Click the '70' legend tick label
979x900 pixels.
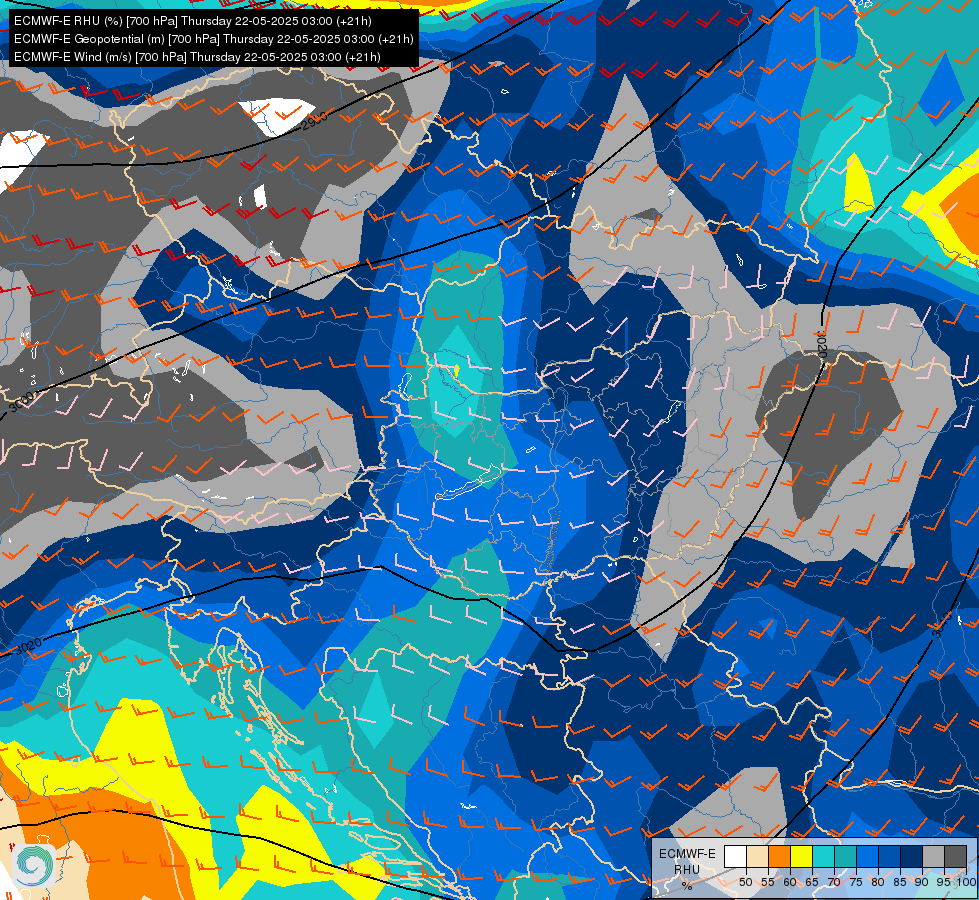point(834,882)
